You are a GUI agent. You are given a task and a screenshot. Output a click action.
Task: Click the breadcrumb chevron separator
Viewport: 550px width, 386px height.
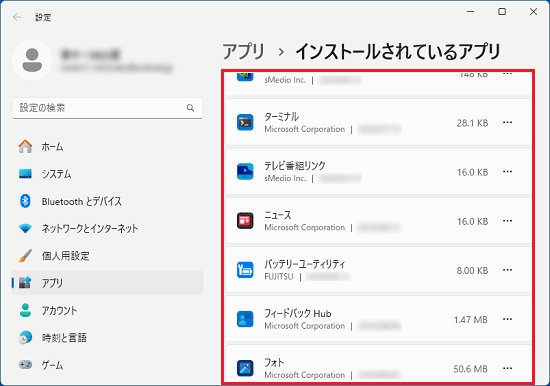click(x=281, y=52)
